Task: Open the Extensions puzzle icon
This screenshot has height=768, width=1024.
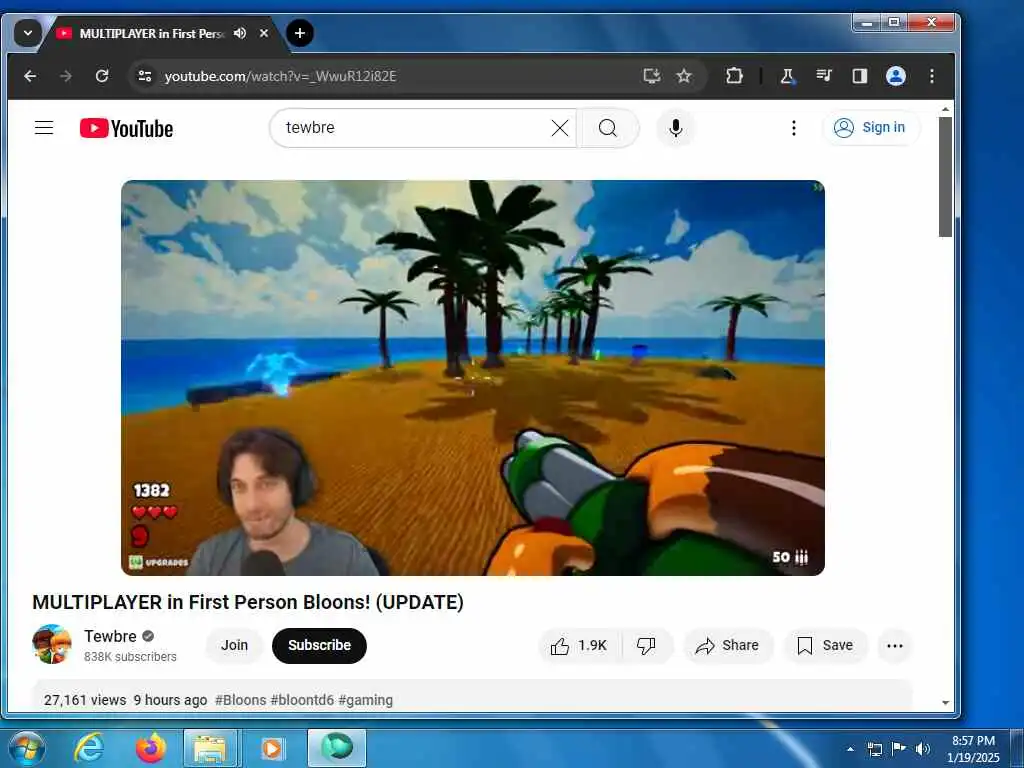Action: (x=734, y=76)
